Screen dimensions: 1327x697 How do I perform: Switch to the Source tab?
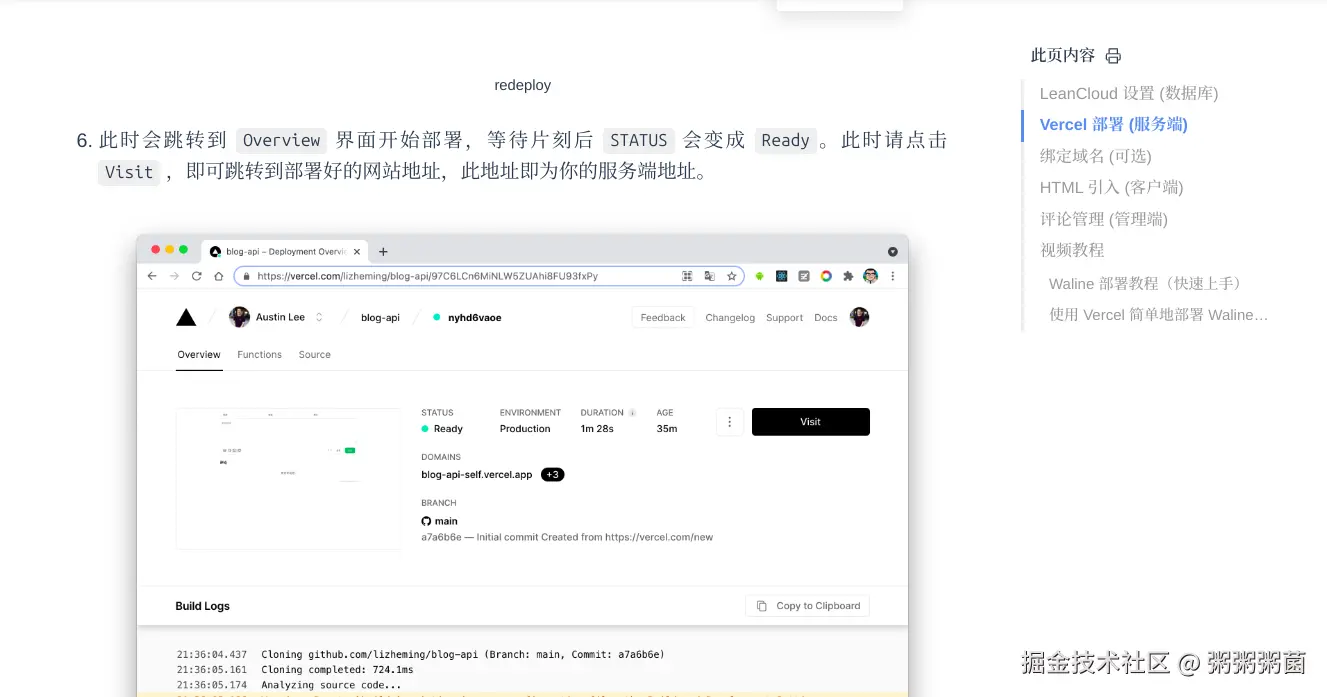[314, 355]
